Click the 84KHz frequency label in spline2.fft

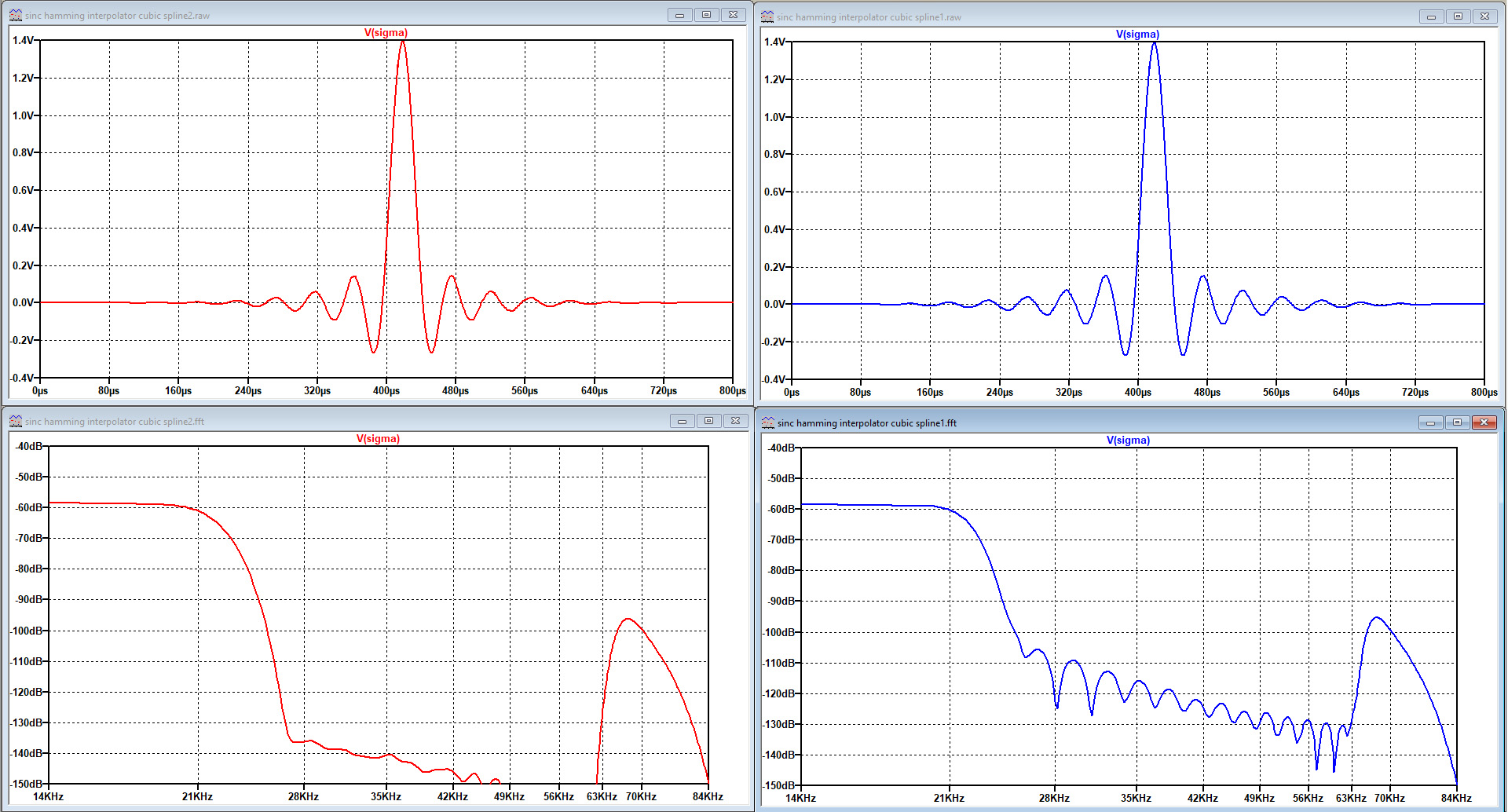coord(708,796)
